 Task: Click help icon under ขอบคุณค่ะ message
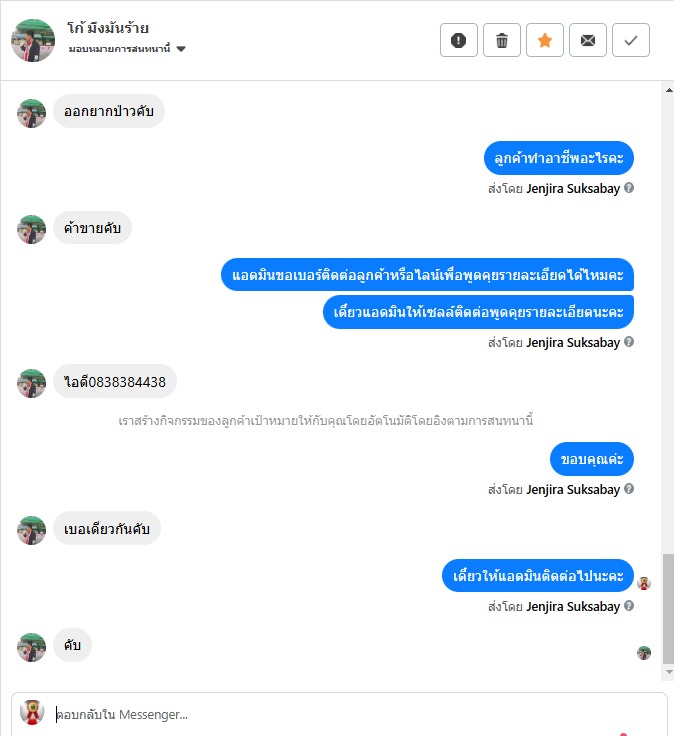[x=629, y=489]
